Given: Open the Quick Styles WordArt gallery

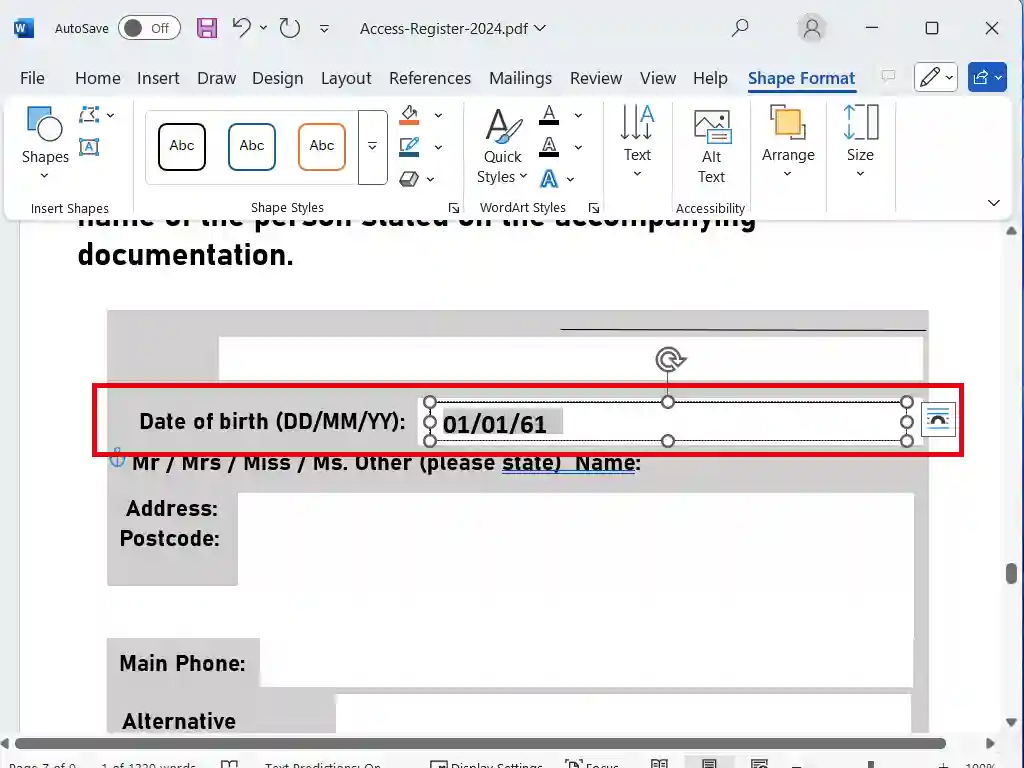Looking at the screenshot, I should pos(502,147).
